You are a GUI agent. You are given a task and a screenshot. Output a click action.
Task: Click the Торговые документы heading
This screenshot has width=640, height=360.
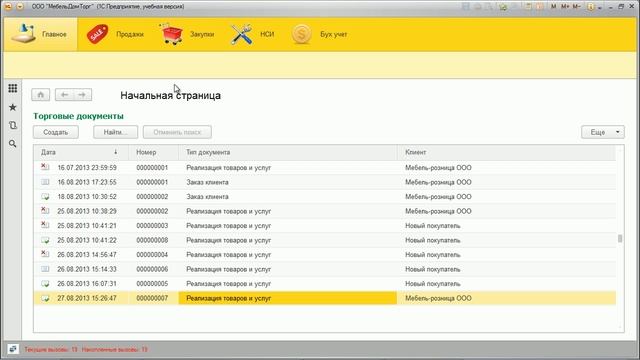(78, 116)
